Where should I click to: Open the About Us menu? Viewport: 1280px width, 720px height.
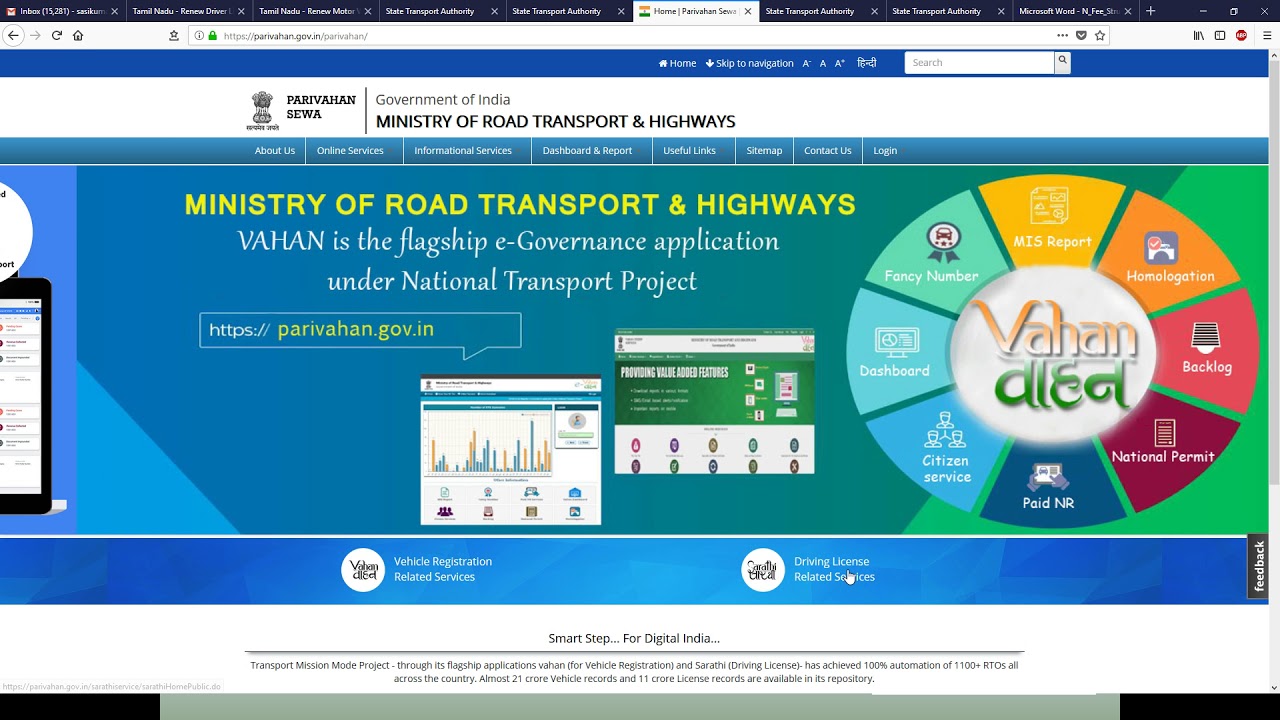275,151
